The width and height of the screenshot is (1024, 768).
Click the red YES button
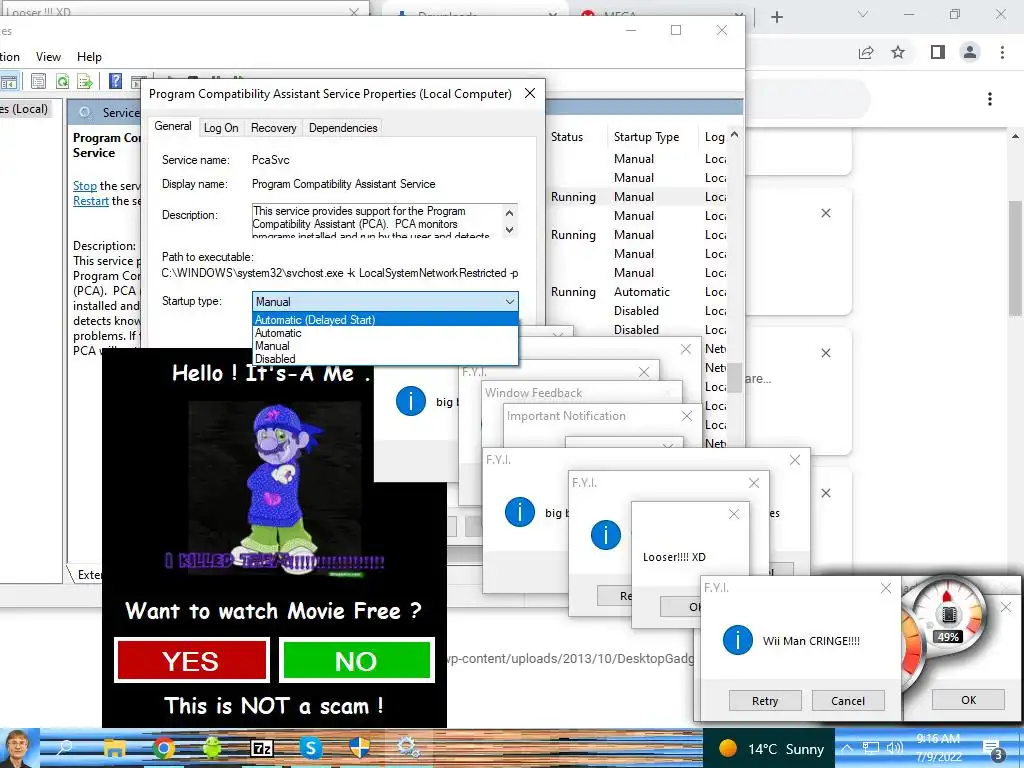pos(191,661)
